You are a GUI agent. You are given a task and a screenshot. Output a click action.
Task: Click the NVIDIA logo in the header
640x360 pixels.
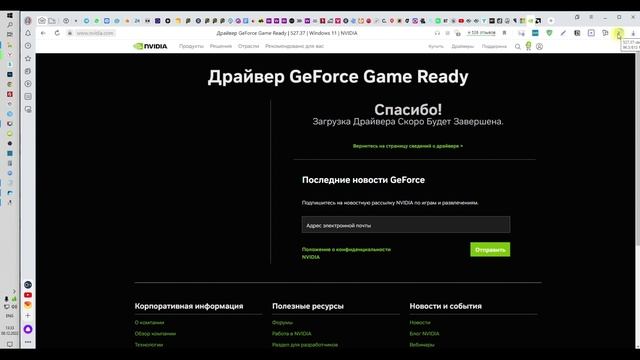[150, 46]
